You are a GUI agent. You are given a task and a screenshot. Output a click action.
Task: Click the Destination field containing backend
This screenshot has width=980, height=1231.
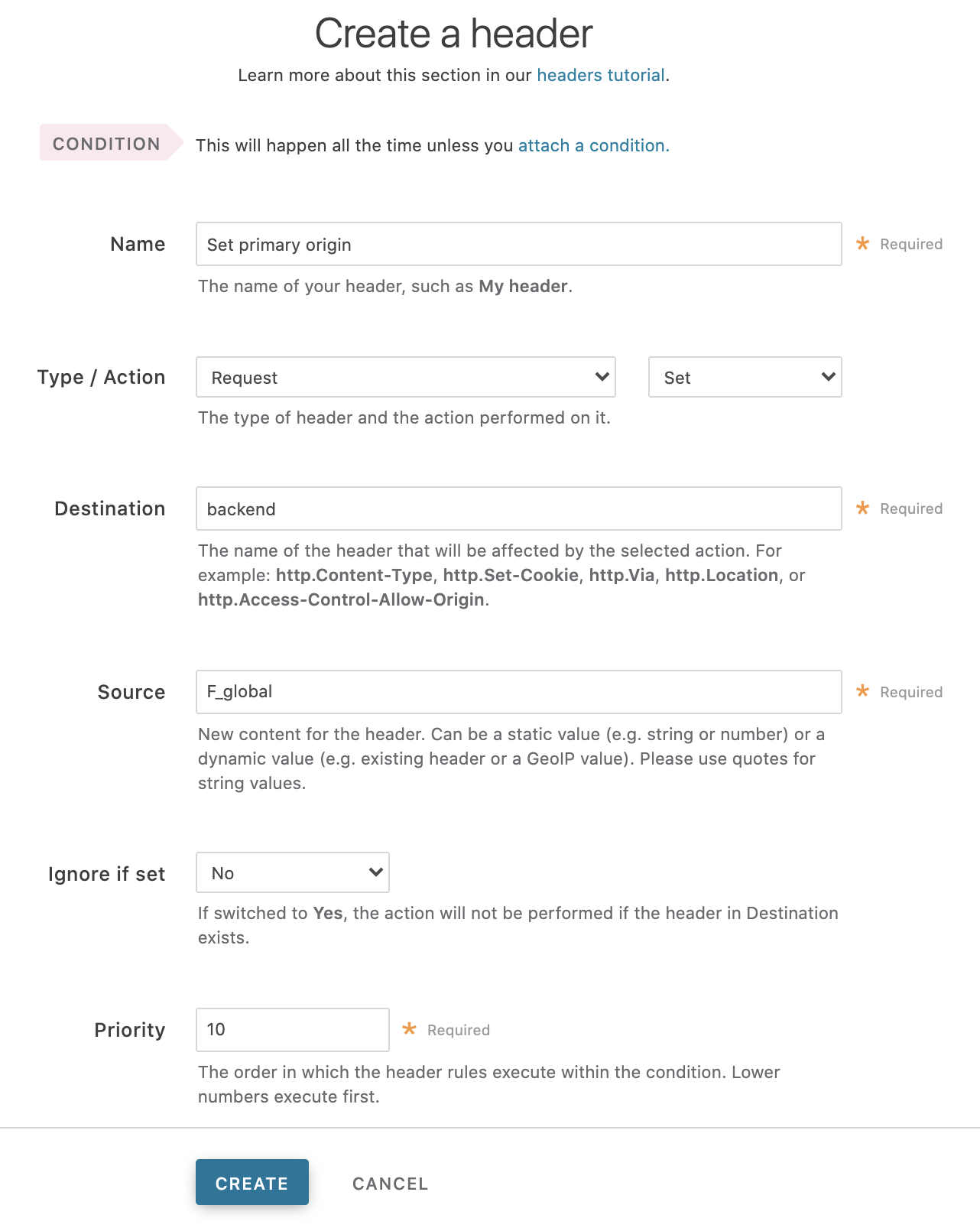(x=519, y=508)
